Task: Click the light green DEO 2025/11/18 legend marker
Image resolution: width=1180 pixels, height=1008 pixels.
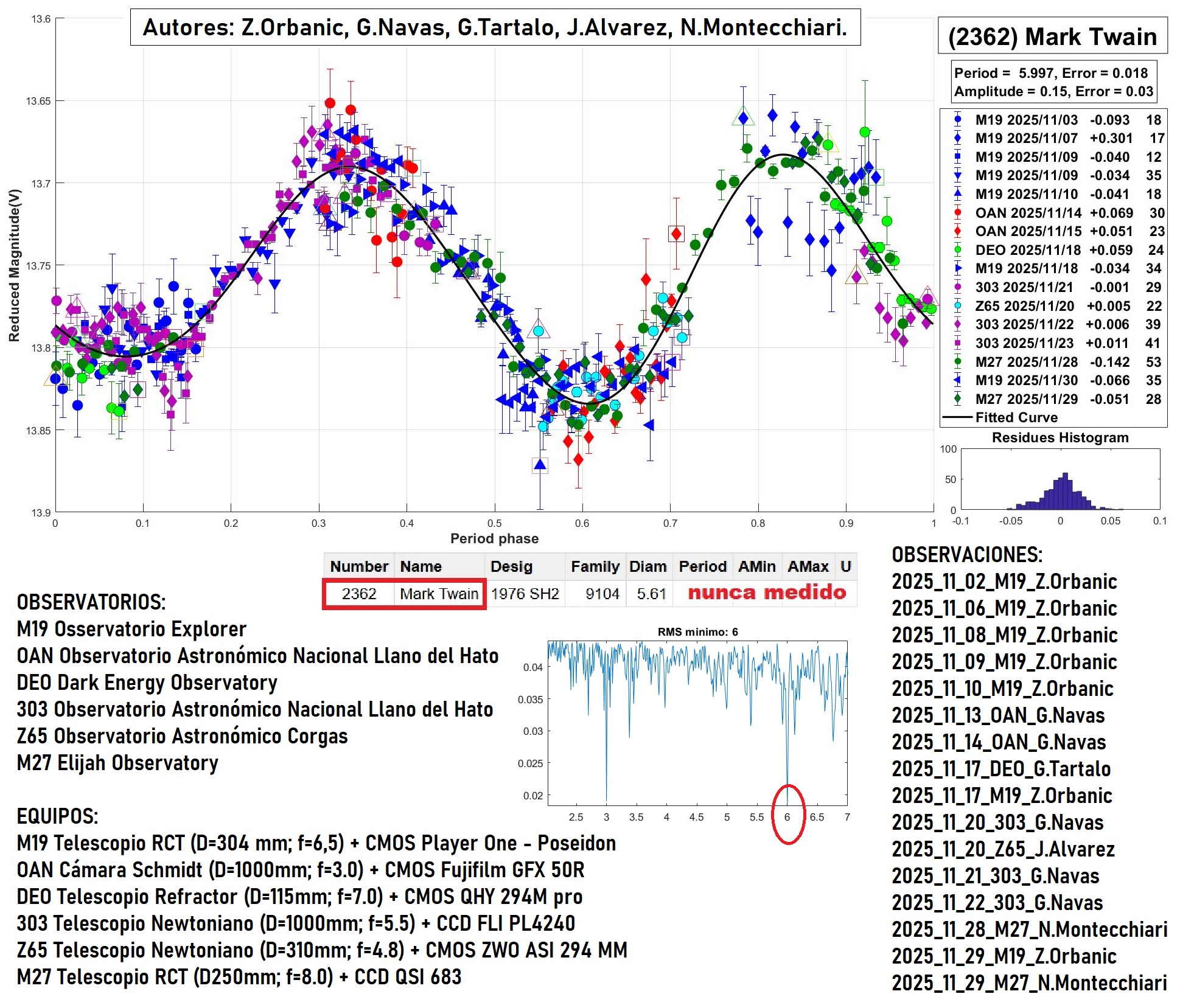Action: pos(957,250)
